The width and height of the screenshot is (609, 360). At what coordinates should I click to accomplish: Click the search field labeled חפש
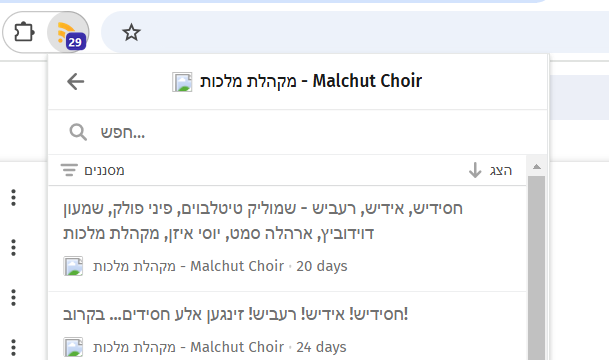(x=298, y=132)
